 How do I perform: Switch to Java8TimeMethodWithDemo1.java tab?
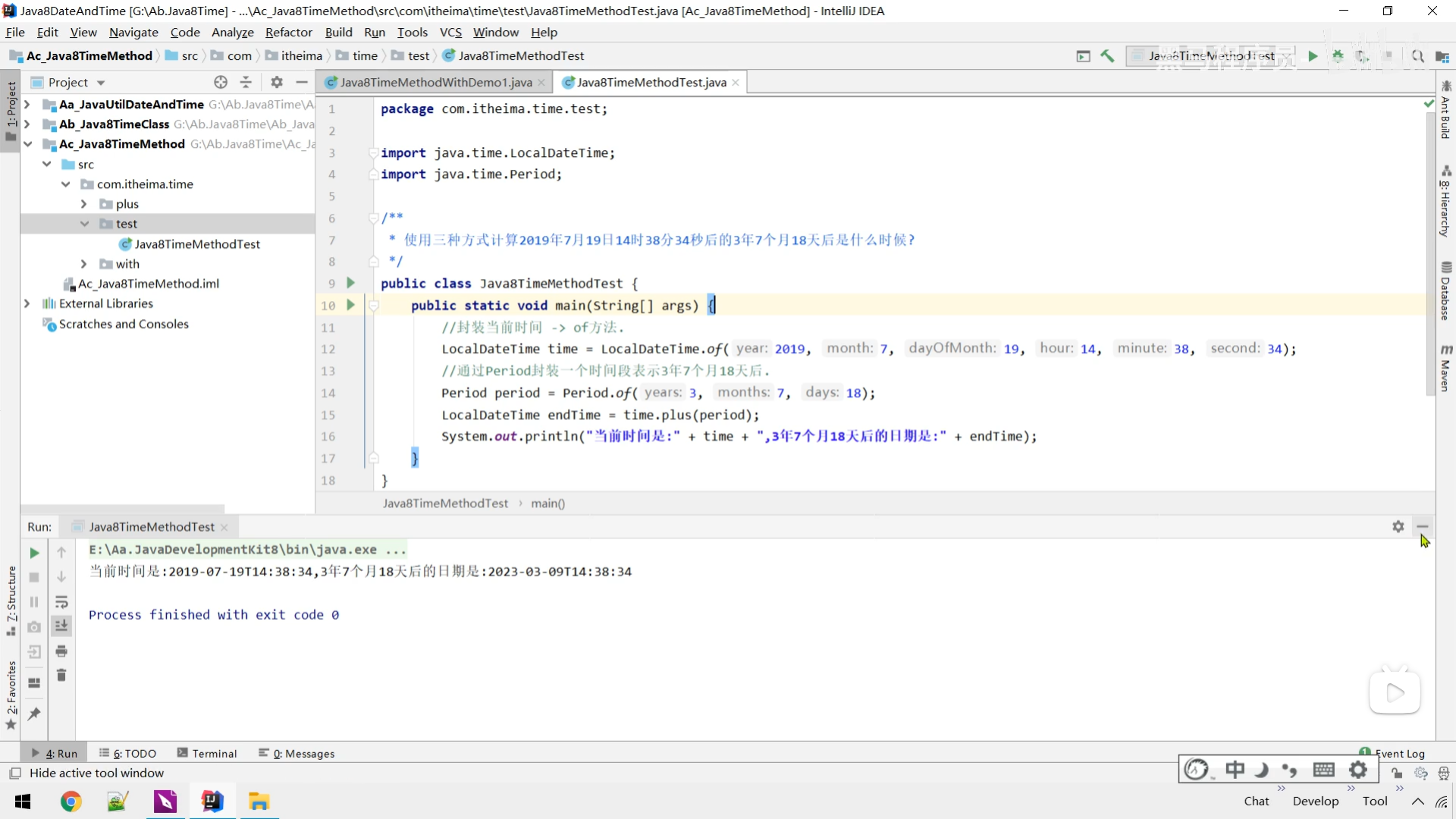[x=435, y=82]
